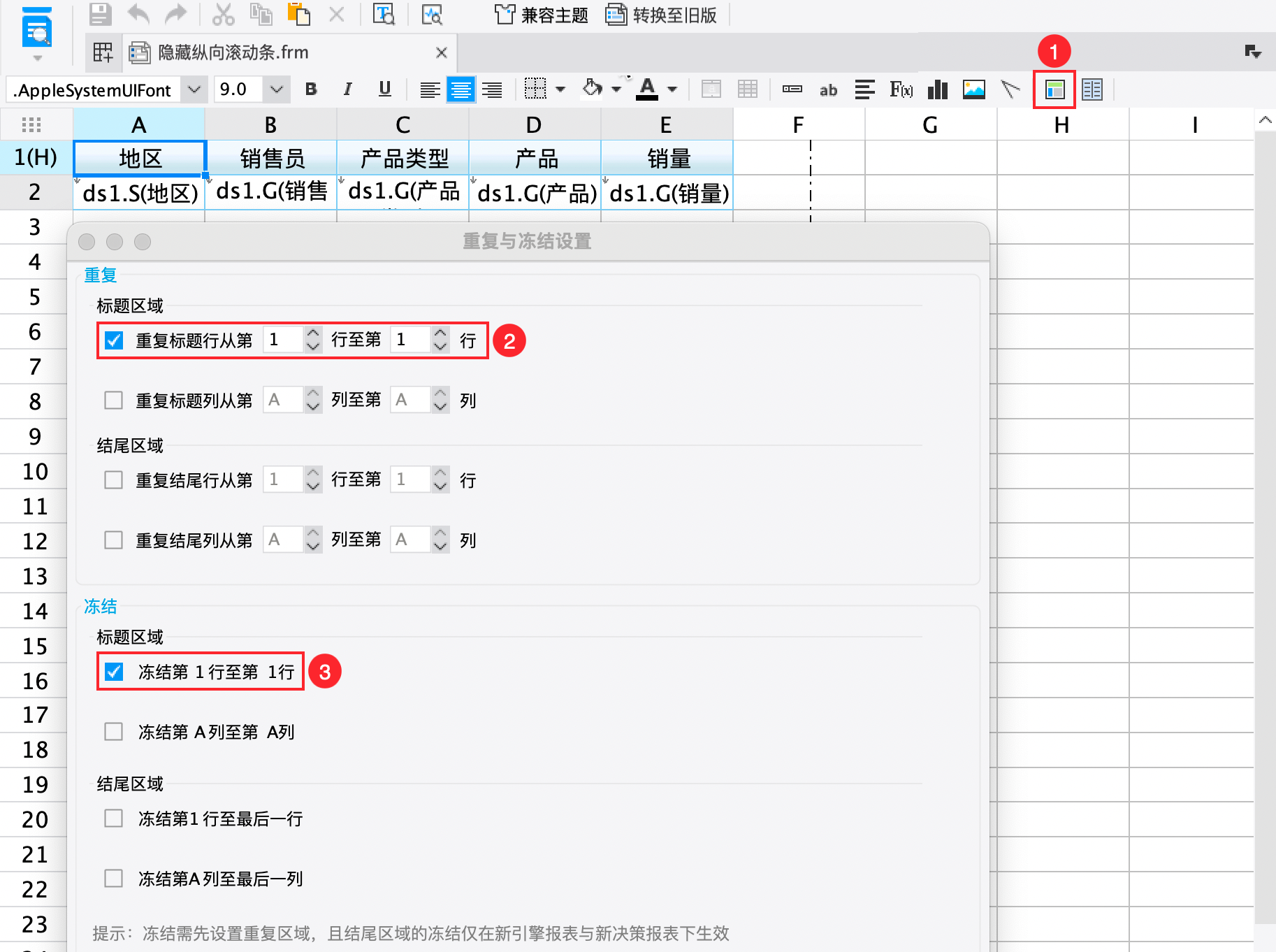Uncheck 重复标题行从第 checkbox
The width and height of the screenshot is (1276, 952).
(113, 340)
